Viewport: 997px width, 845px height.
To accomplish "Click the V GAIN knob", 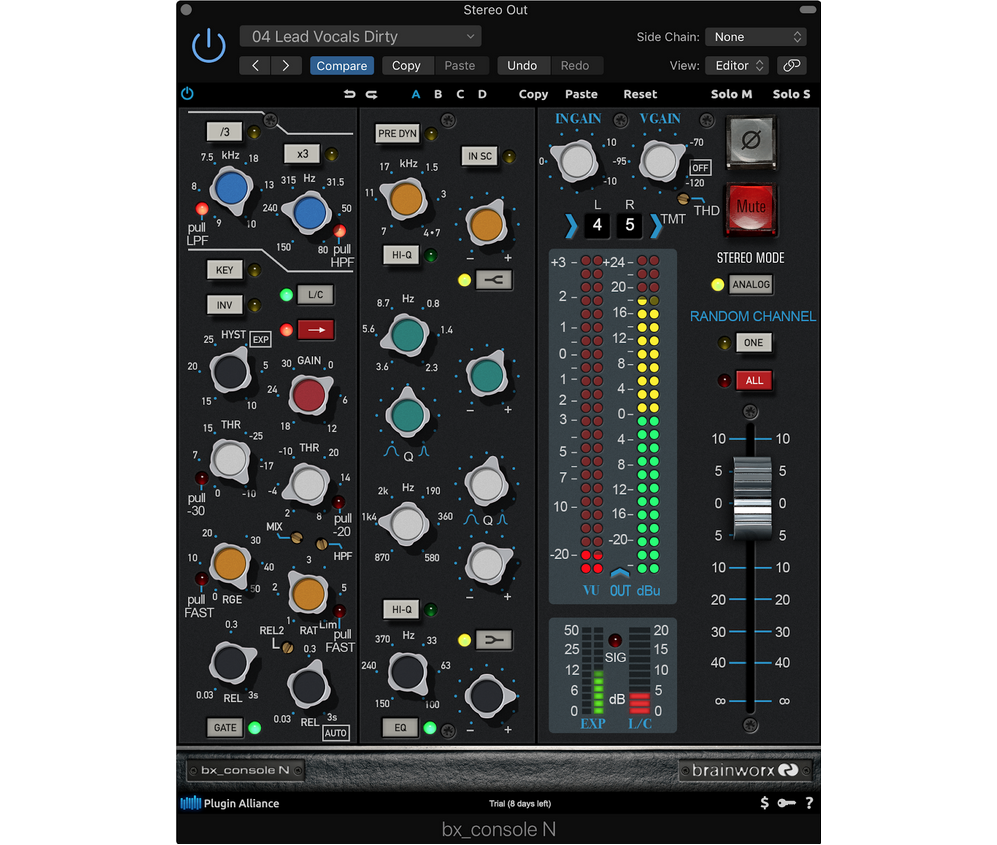I will 660,161.
